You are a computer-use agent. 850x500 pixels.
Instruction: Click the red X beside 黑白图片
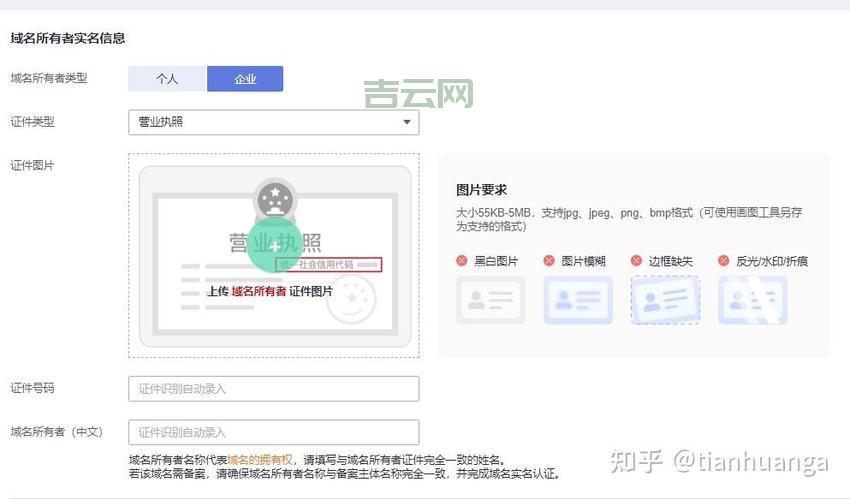[461, 261]
